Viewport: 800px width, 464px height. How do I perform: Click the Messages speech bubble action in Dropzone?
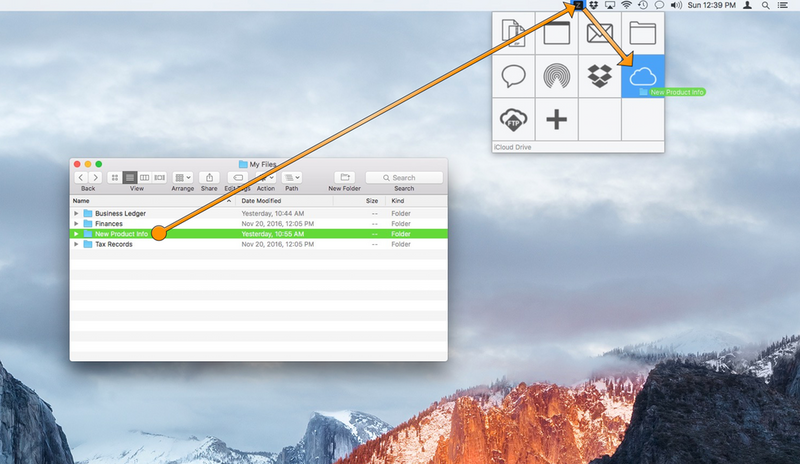point(513,76)
